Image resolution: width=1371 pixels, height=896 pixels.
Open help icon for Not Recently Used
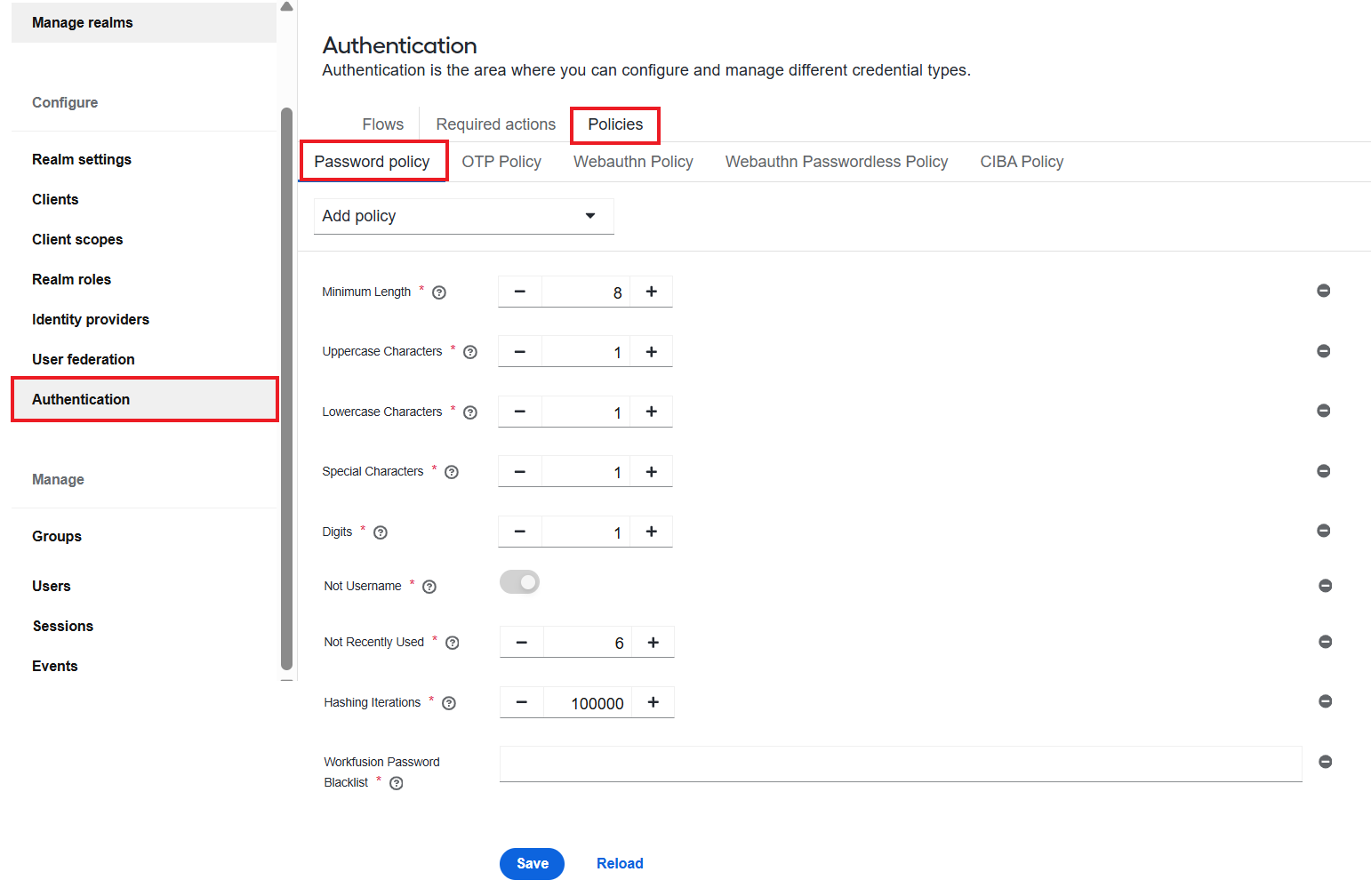453,643
